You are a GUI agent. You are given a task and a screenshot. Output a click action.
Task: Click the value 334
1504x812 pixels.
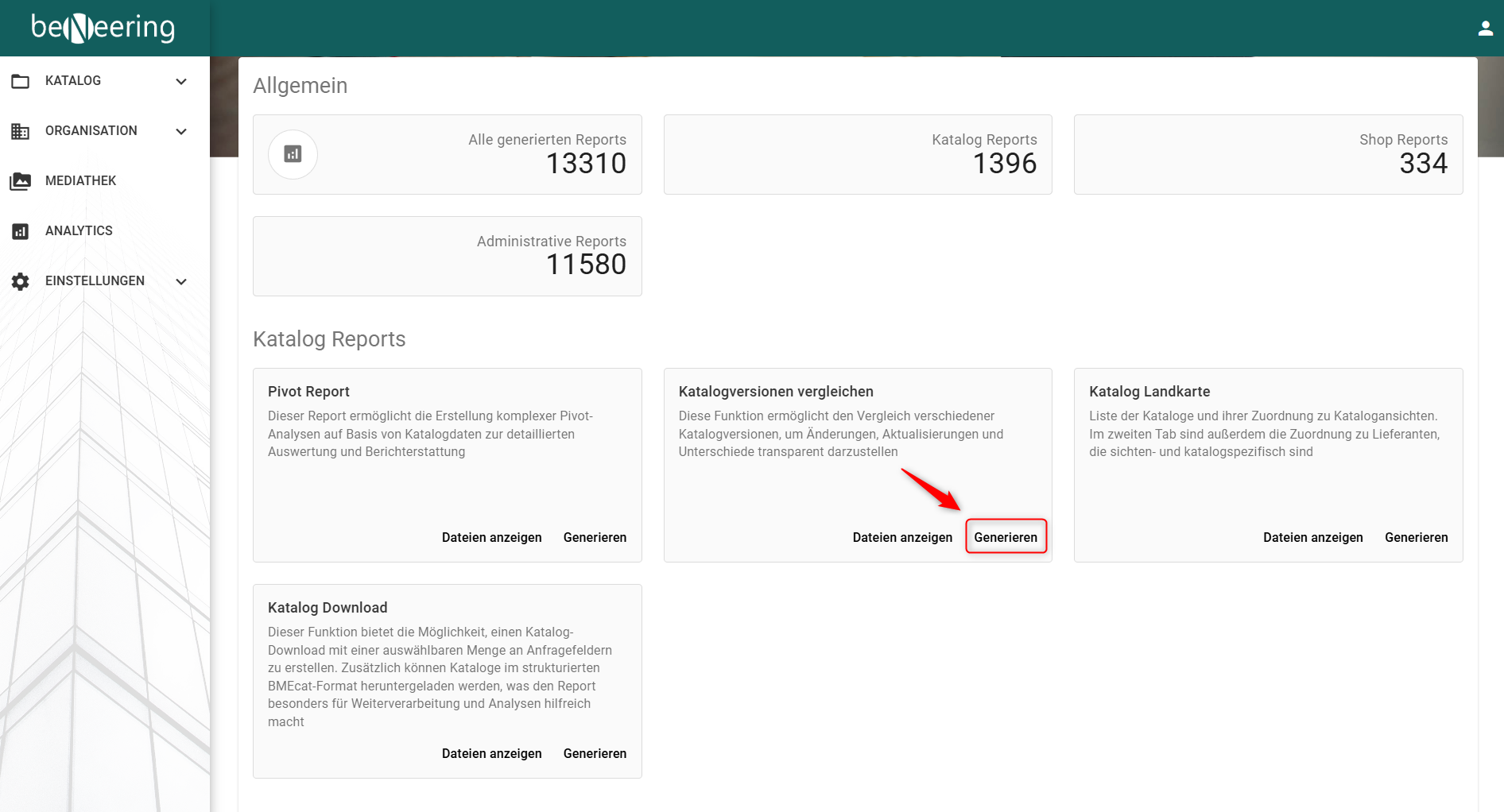click(1424, 164)
